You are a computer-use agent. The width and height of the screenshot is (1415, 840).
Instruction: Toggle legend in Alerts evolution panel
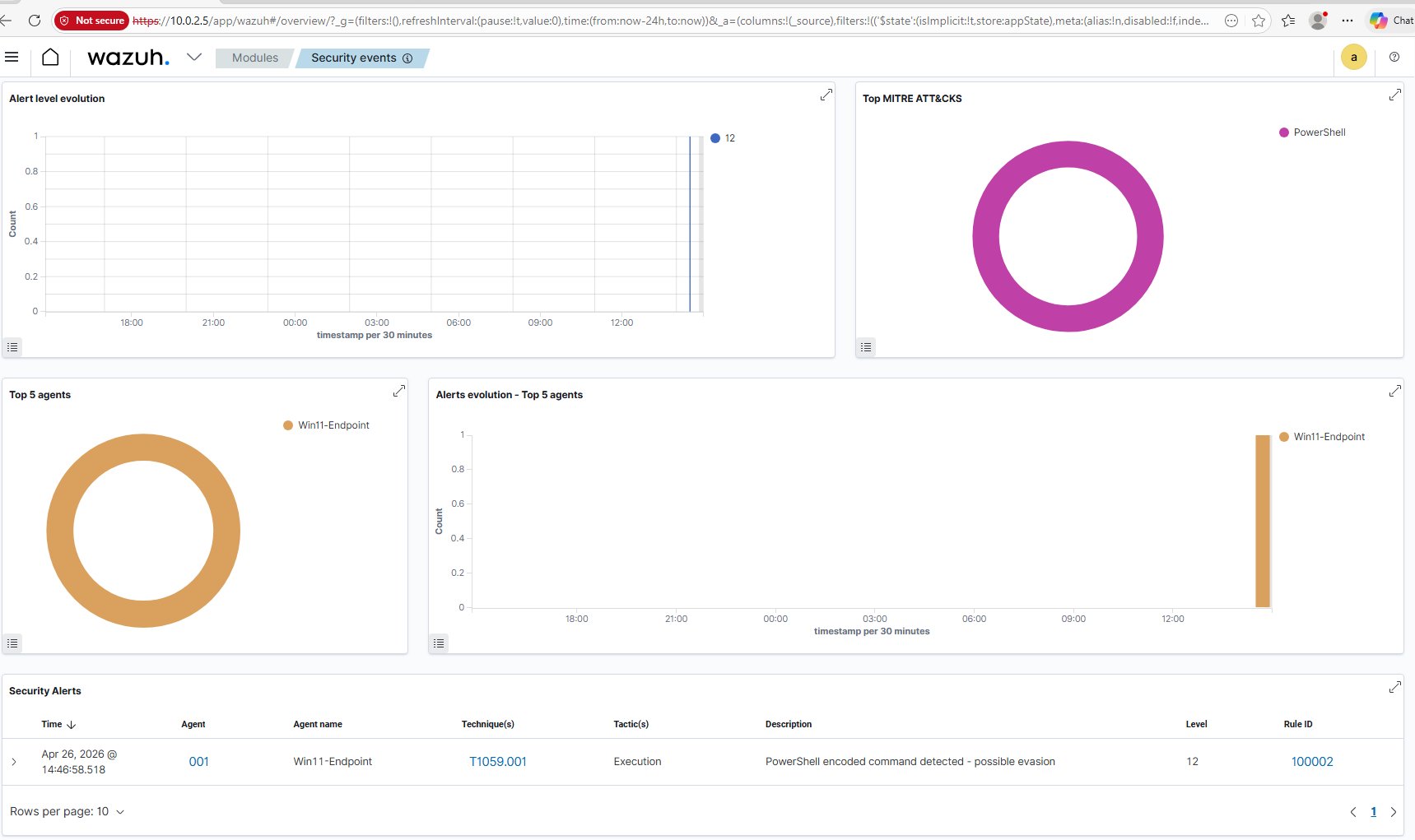click(439, 643)
